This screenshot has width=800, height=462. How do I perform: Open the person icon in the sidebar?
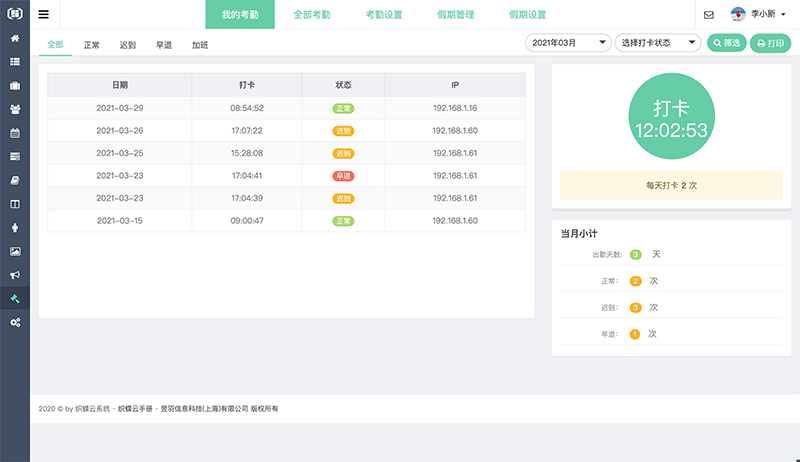[15, 228]
